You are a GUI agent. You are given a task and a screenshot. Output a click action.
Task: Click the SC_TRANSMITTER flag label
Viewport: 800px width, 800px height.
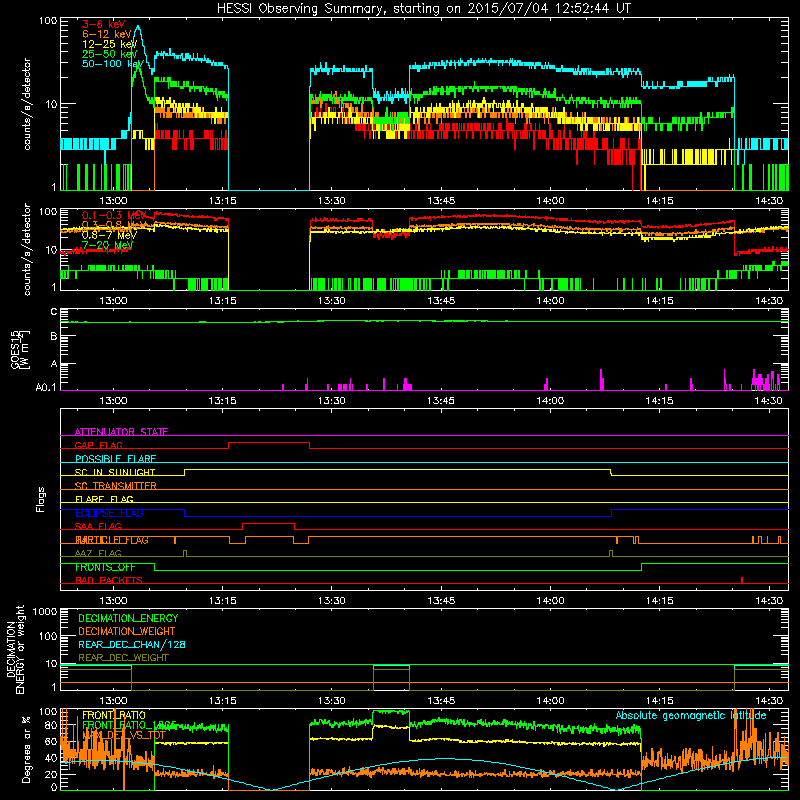pos(115,485)
